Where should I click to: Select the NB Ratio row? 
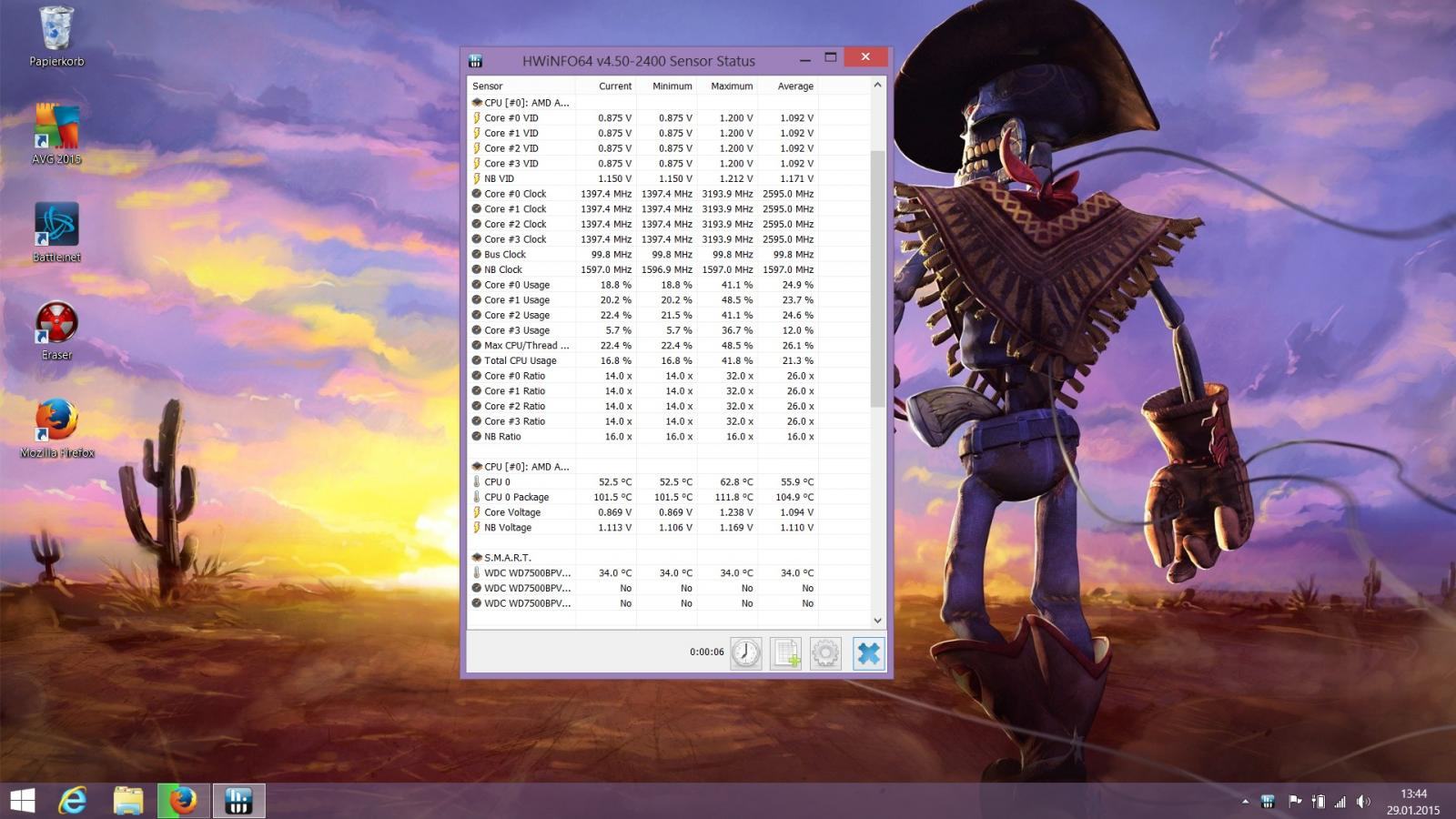[642, 437]
